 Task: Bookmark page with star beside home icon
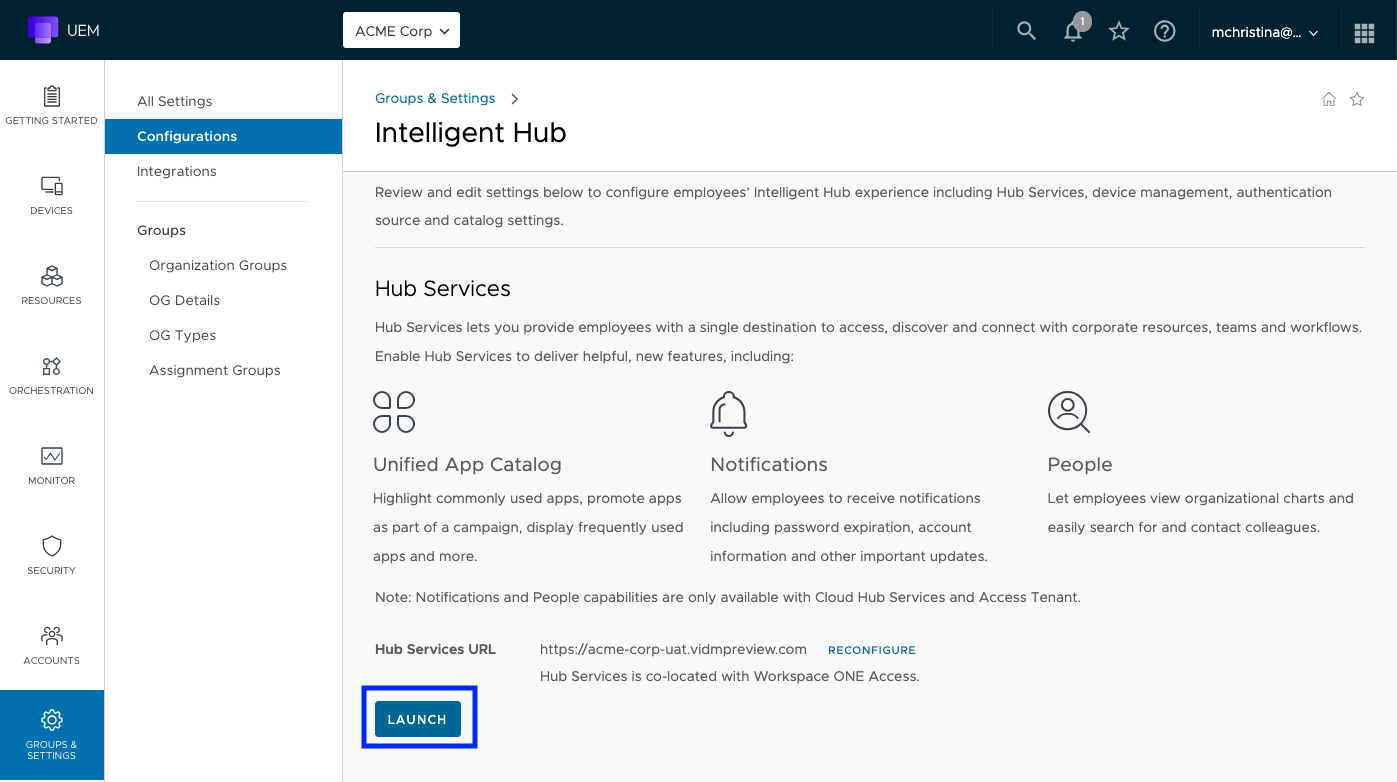(x=1357, y=99)
